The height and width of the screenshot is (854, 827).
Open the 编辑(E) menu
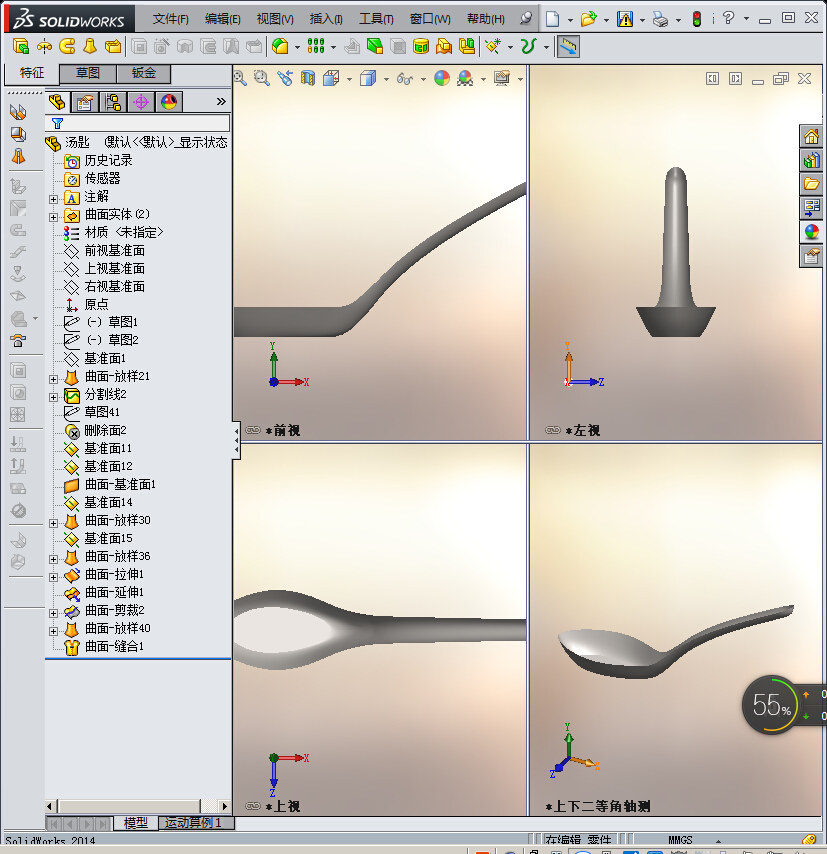point(223,19)
